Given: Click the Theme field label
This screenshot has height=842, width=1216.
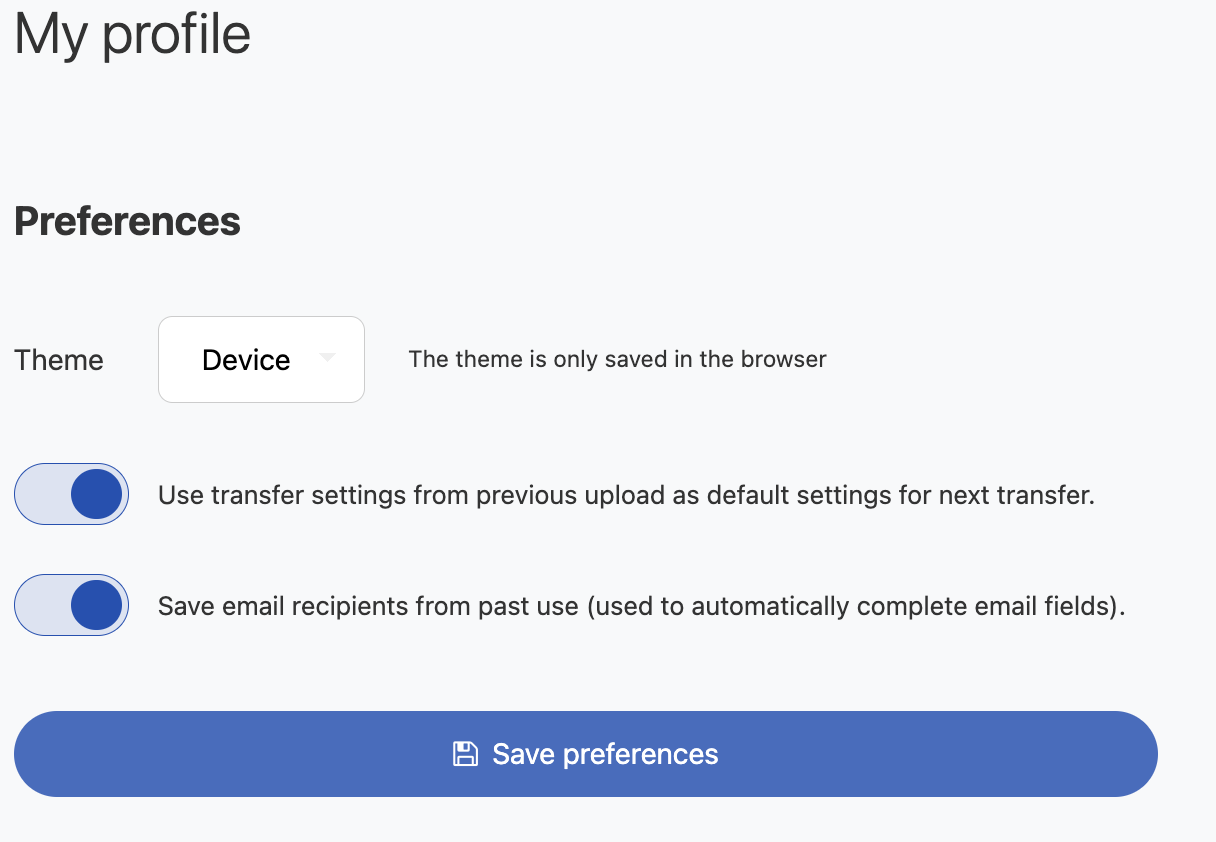Looking at the screenshot, I should (x=59, y=360).
